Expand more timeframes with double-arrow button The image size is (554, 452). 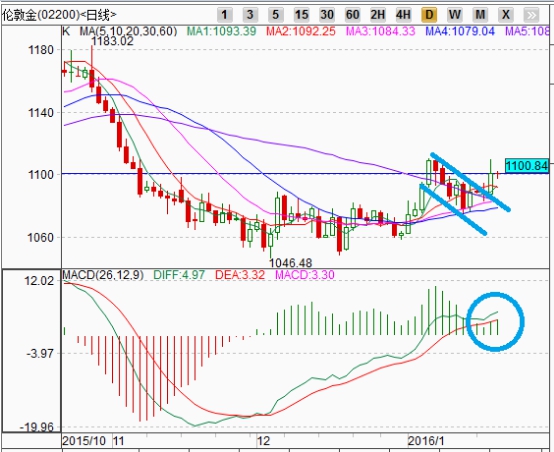(531, 15)
